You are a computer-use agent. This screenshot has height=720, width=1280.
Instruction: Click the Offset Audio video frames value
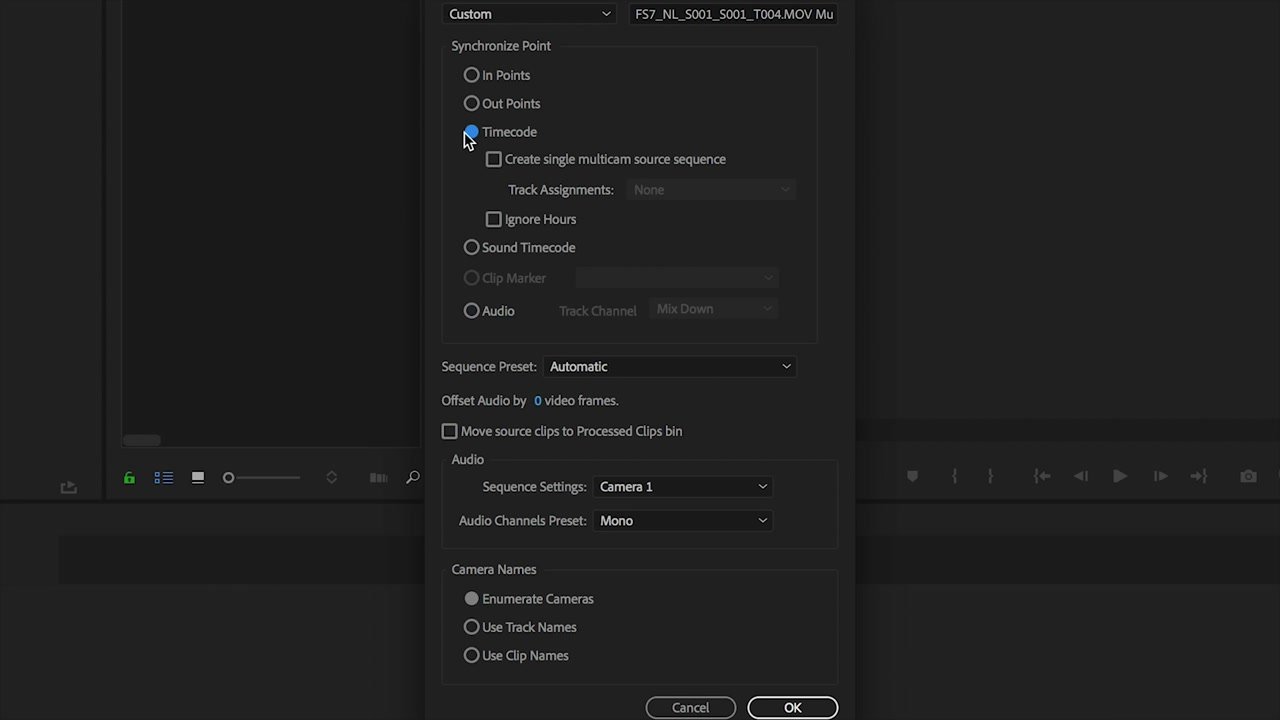coord(538,401)
